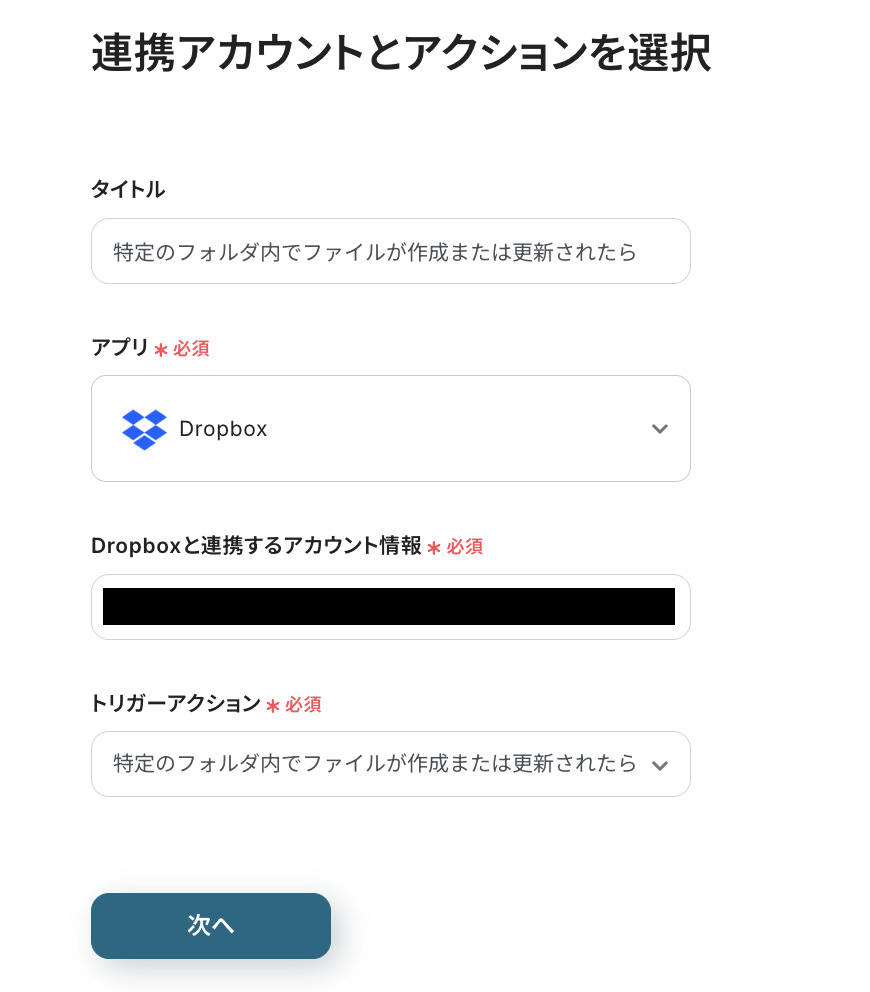
Task: Focus the タイトル text input field
Action: (x=390, y=252)
